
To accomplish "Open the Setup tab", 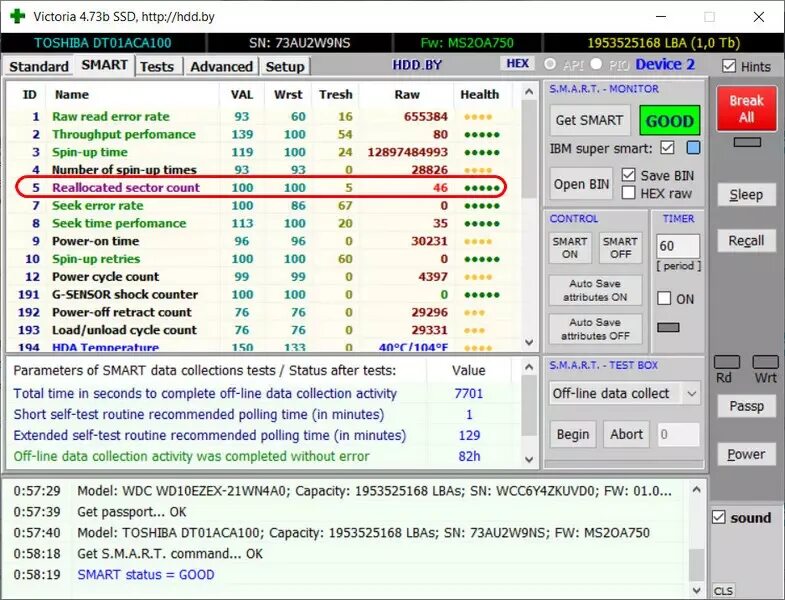I will (285, 67).
